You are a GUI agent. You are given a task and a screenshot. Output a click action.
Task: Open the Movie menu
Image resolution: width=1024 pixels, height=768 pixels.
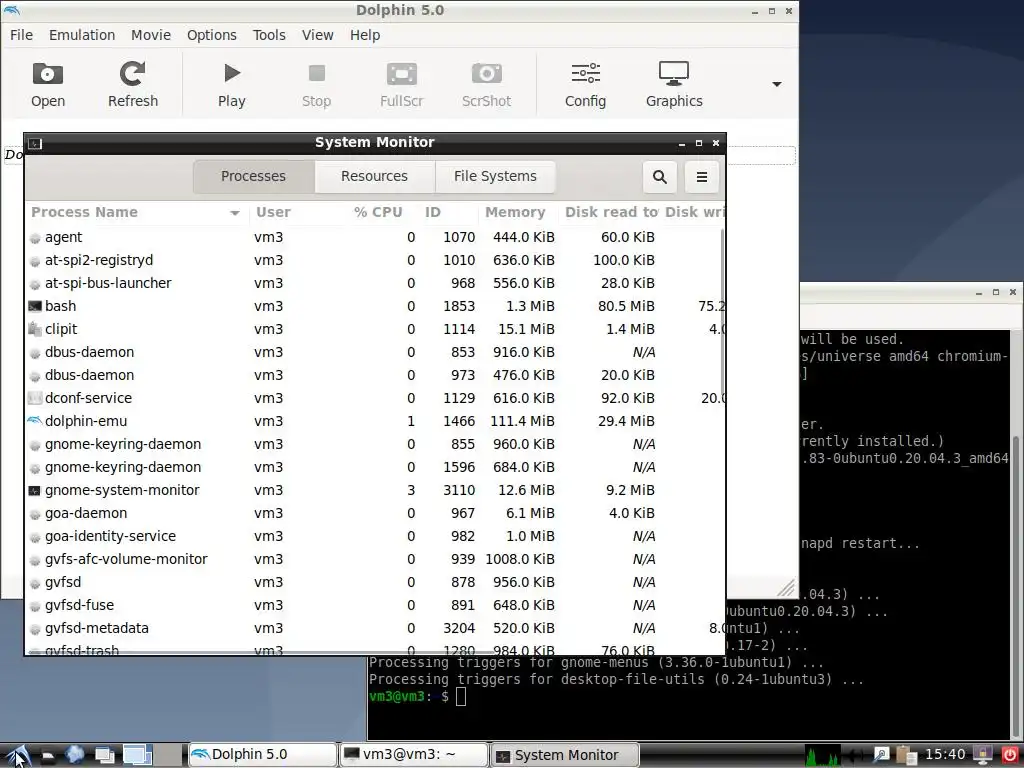pyautogui.click(x=151, y=35)
